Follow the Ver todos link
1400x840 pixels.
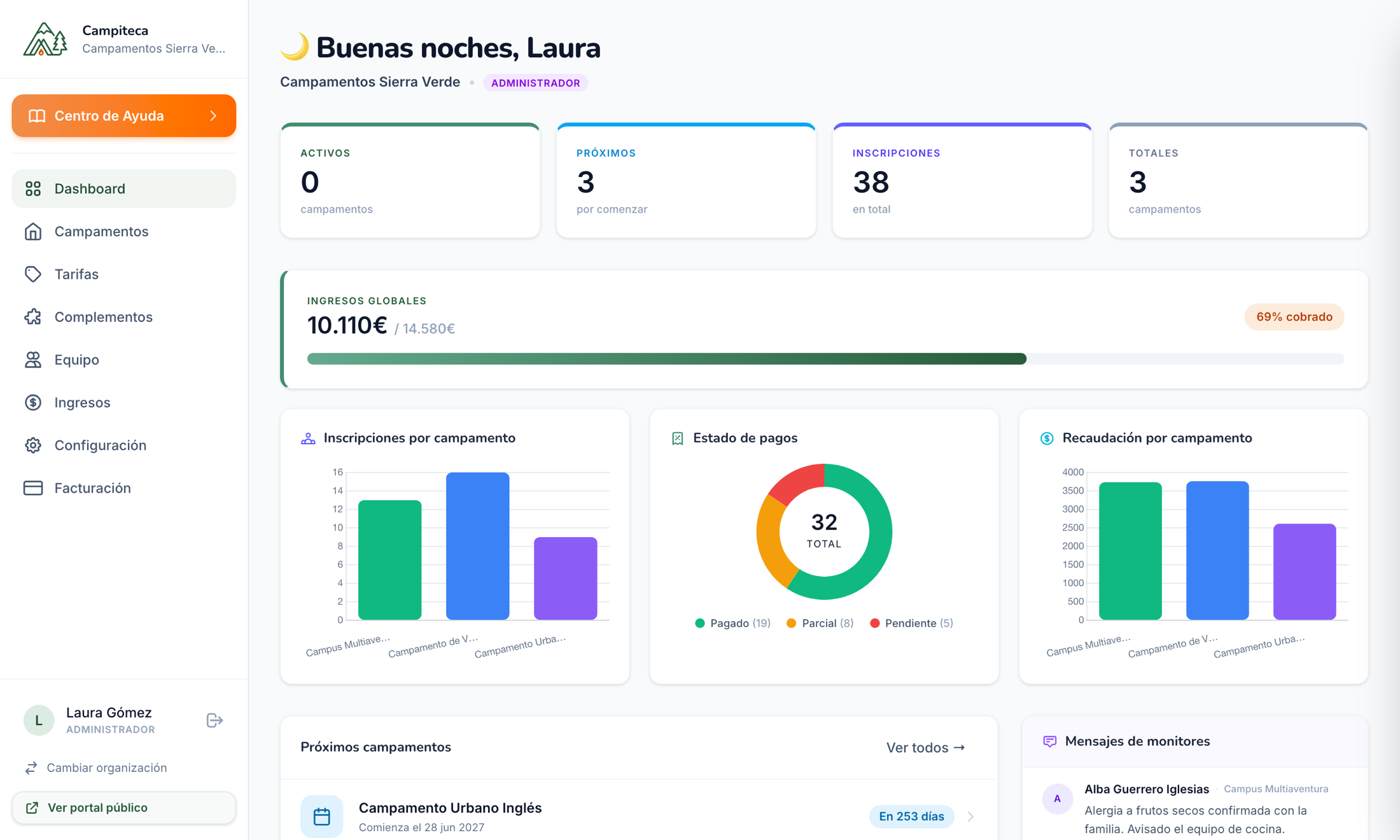click(926, 748)
